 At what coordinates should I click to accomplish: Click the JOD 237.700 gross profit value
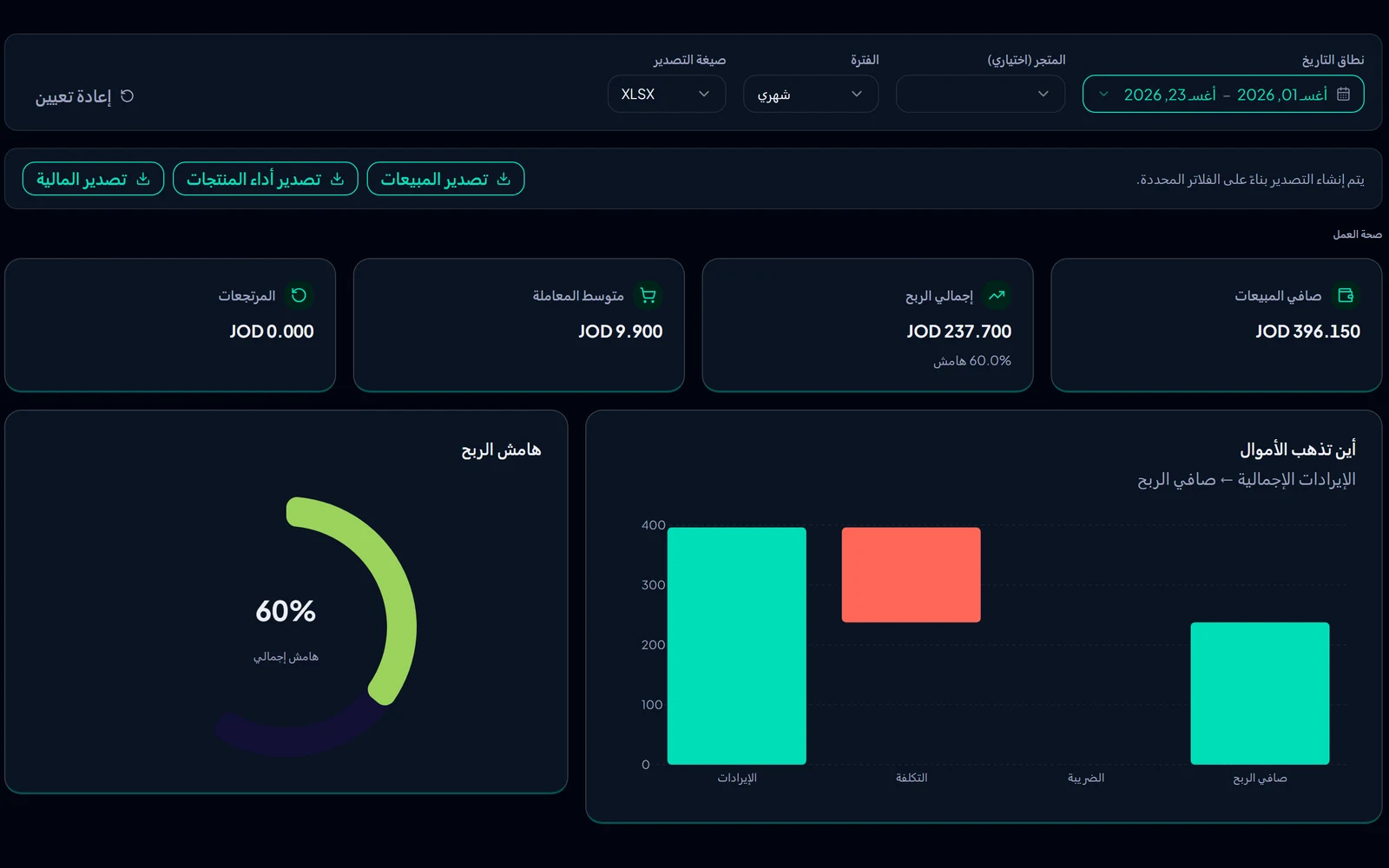pos(959,332)
